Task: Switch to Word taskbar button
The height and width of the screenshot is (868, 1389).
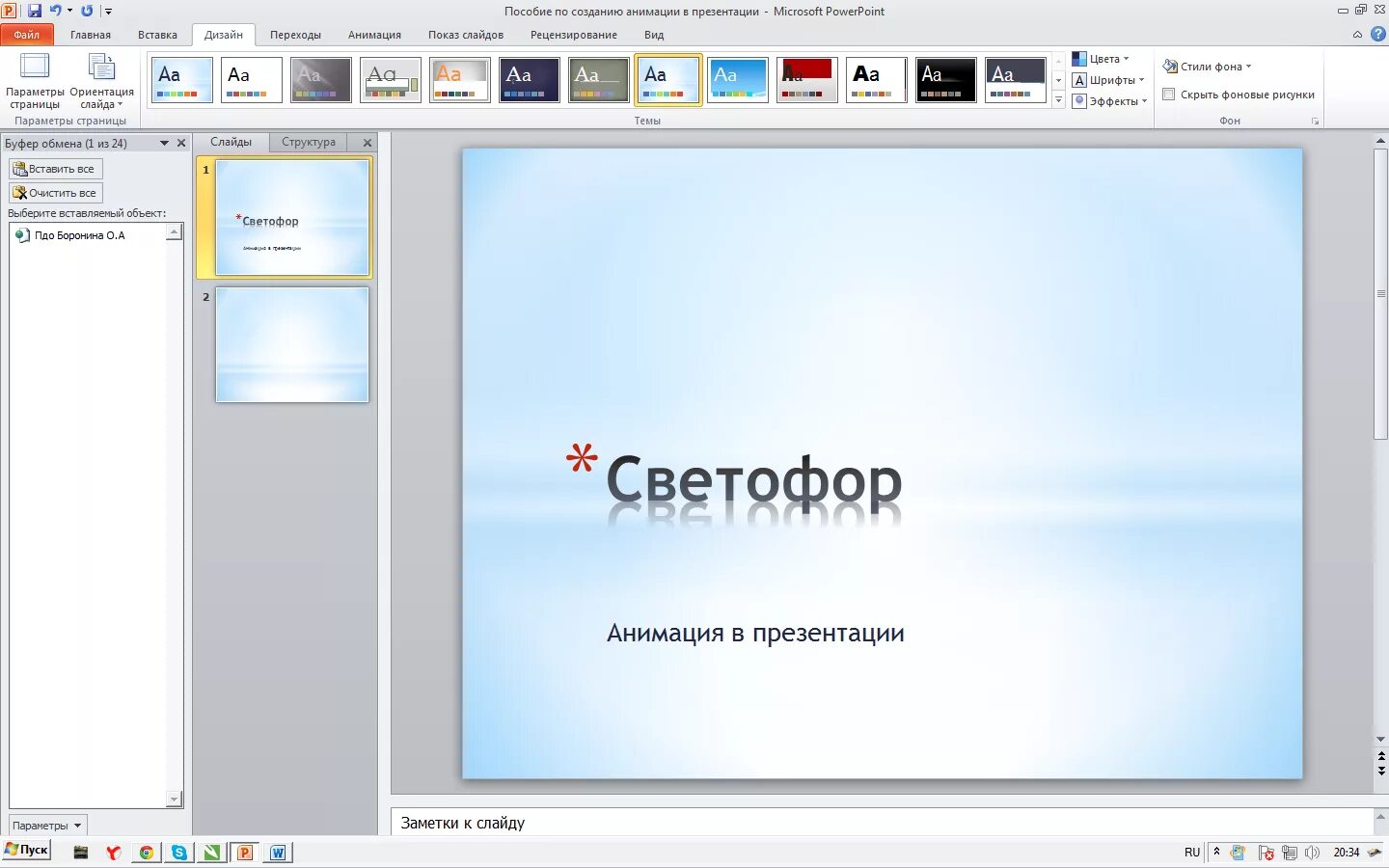Action: click(278, 853)
